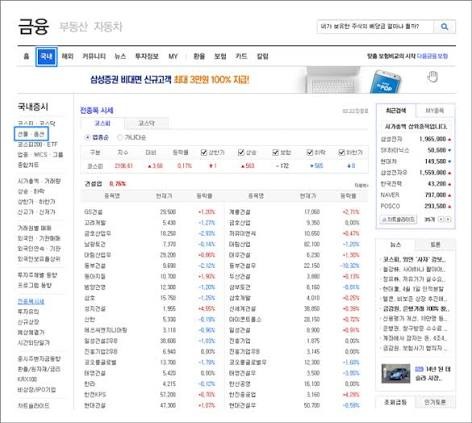Image resolution: width=472 pixels, height=423 pixels.
Task: Toggle the 하한가 filter checkbox
Action: point(341,152)
